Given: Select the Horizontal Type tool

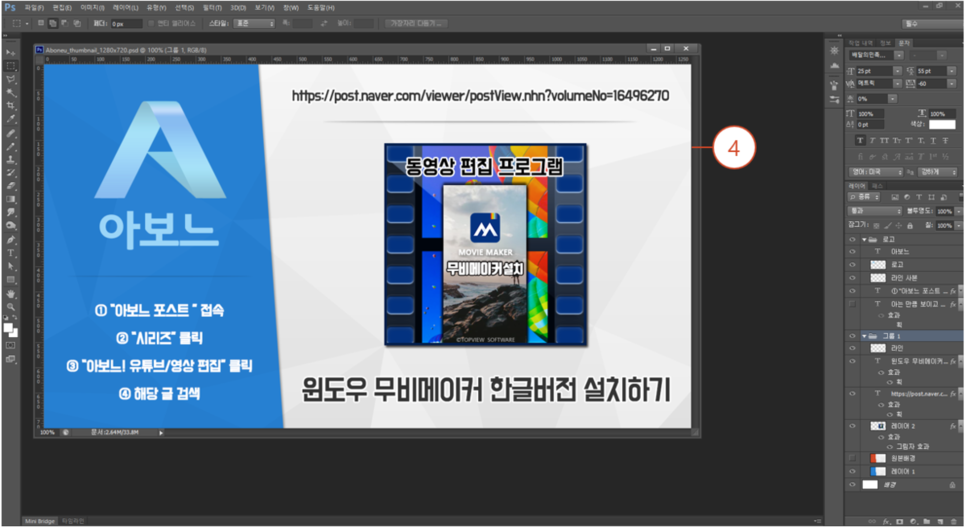Looking at the screenshot, I should pyautogui.click(x=10, y=253).
